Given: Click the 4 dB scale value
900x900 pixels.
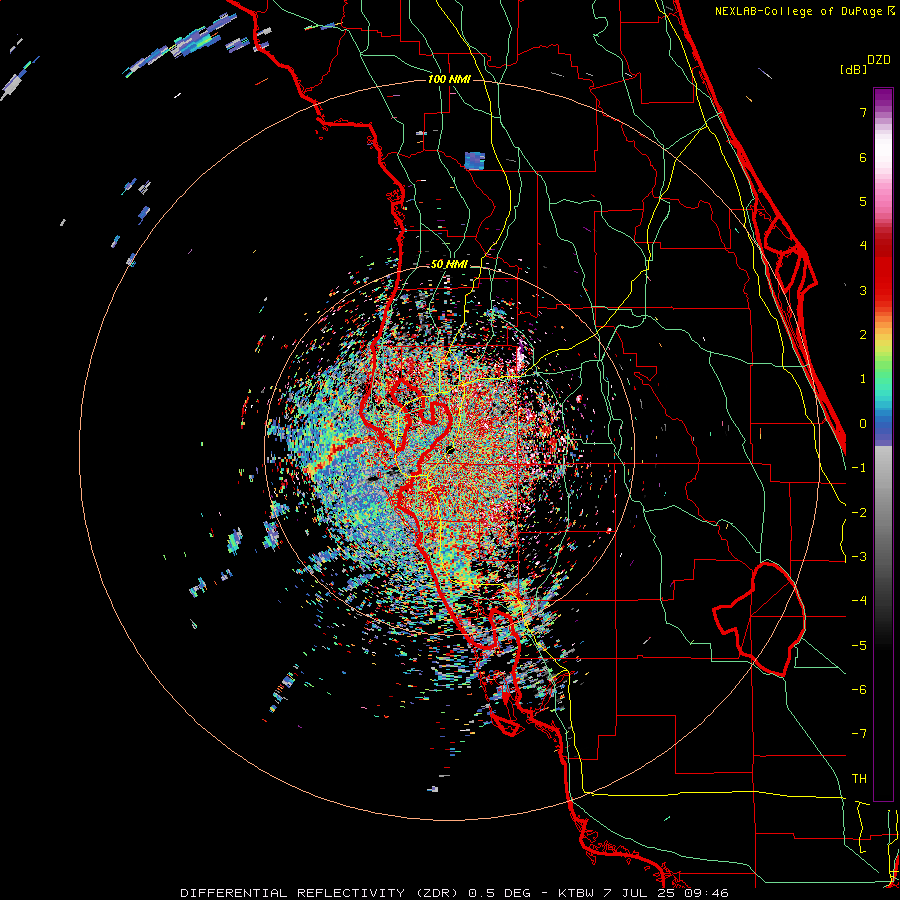Looking at the screenshot, I should (863, 246).
